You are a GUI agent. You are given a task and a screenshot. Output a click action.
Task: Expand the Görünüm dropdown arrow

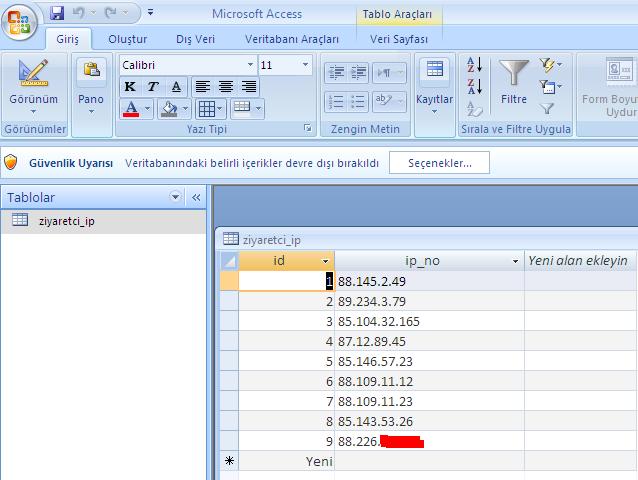33,111
